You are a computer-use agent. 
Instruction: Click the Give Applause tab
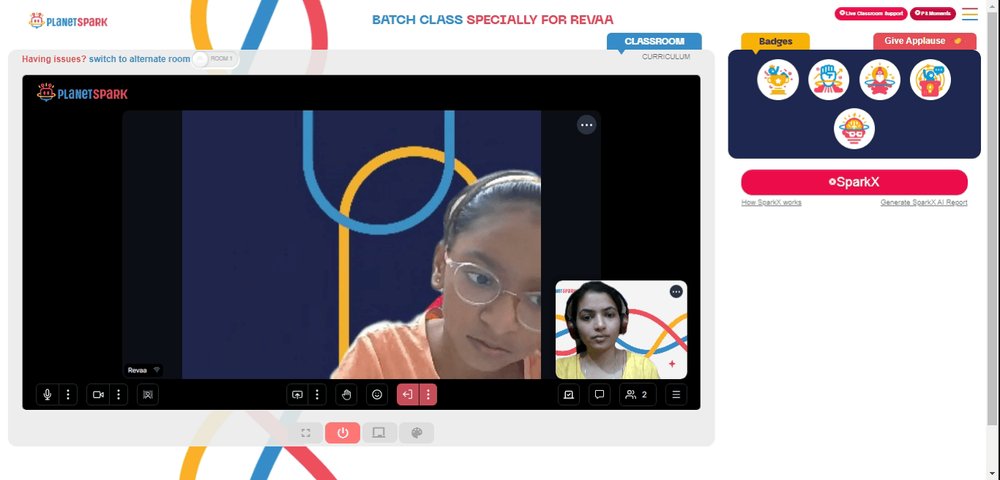tap(924, 41)
